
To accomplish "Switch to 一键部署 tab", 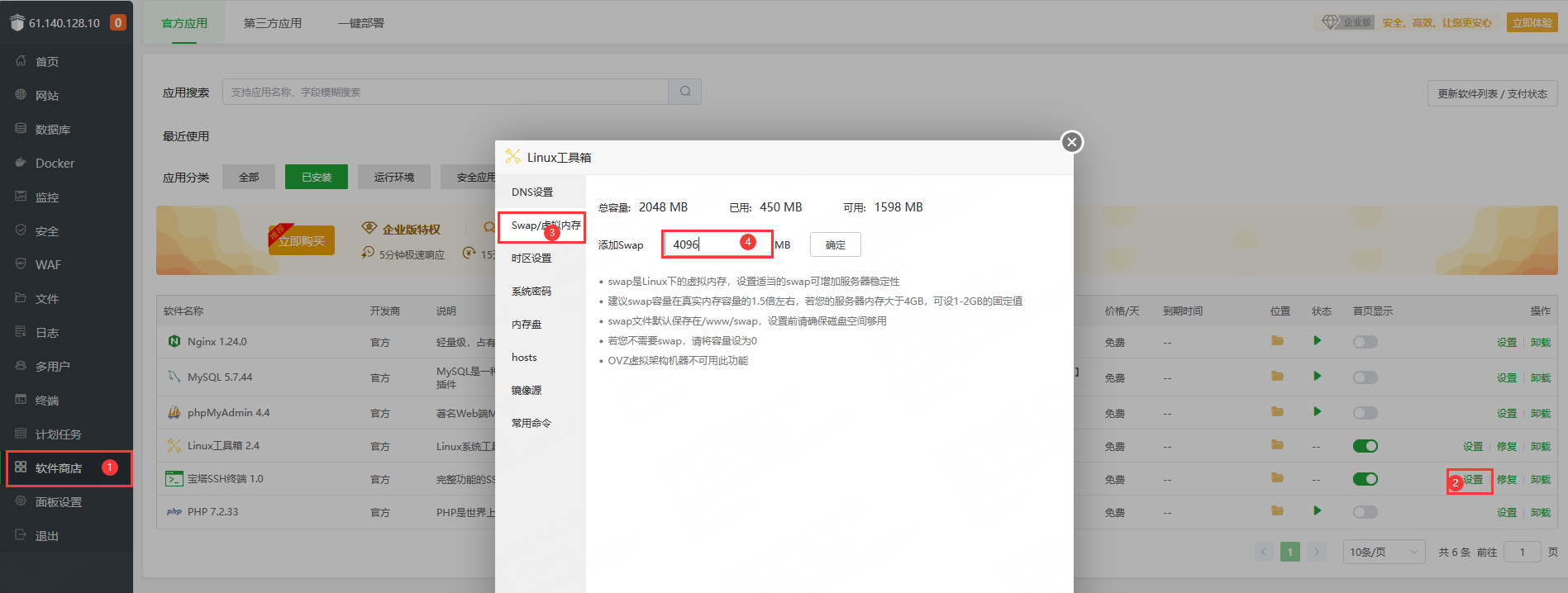I will tap(361, 23).
